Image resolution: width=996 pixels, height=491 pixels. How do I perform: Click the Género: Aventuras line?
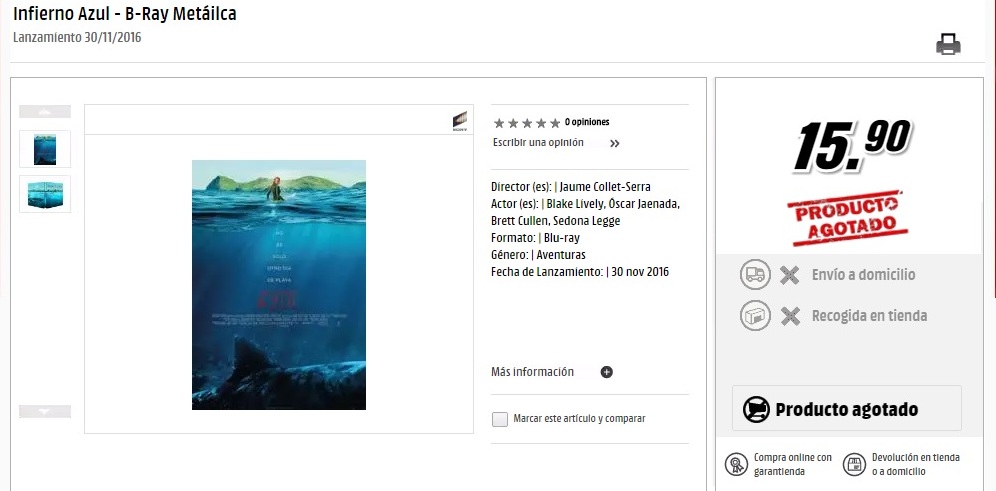pos(538,255)
